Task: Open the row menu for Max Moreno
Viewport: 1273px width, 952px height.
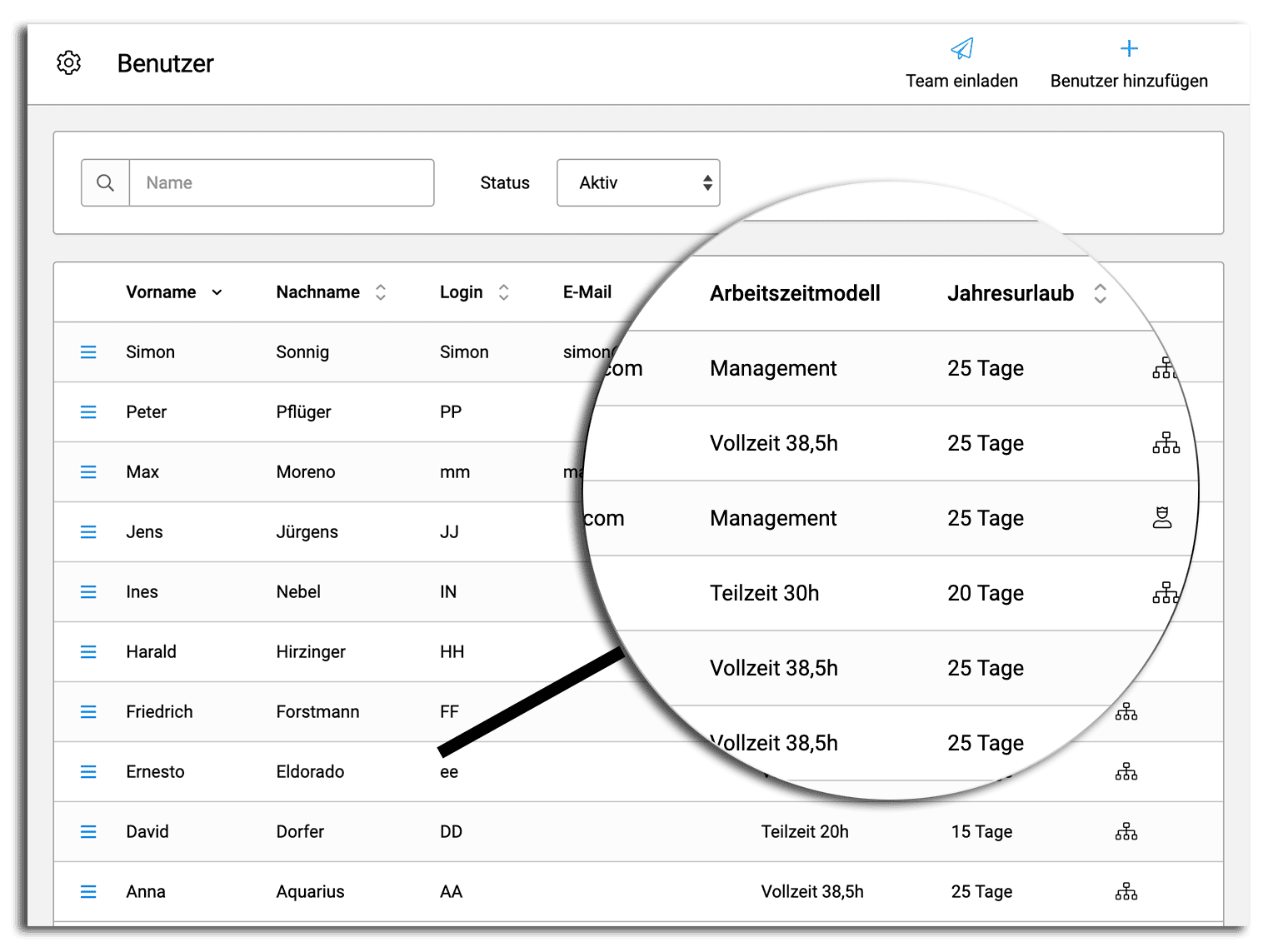Action: pos(88,472)
